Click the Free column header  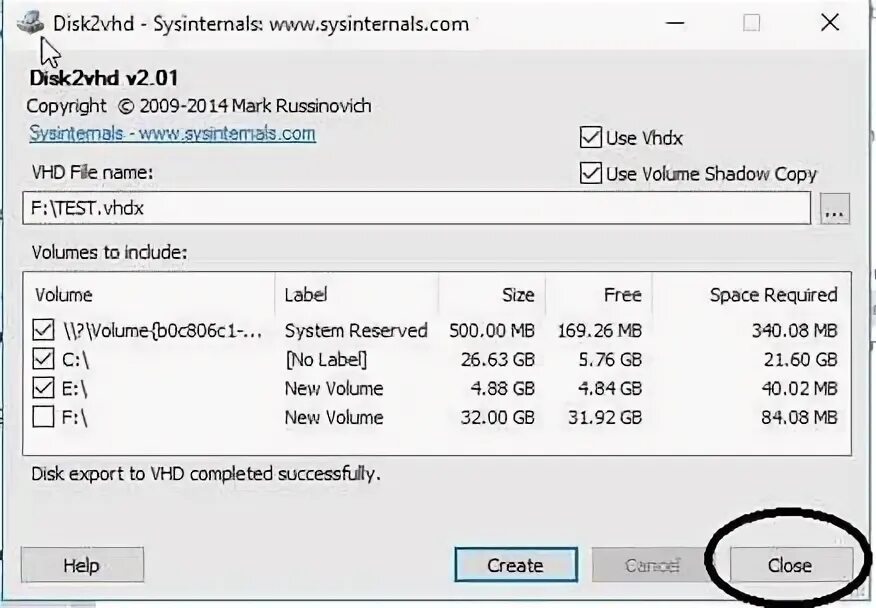point(598,294)
